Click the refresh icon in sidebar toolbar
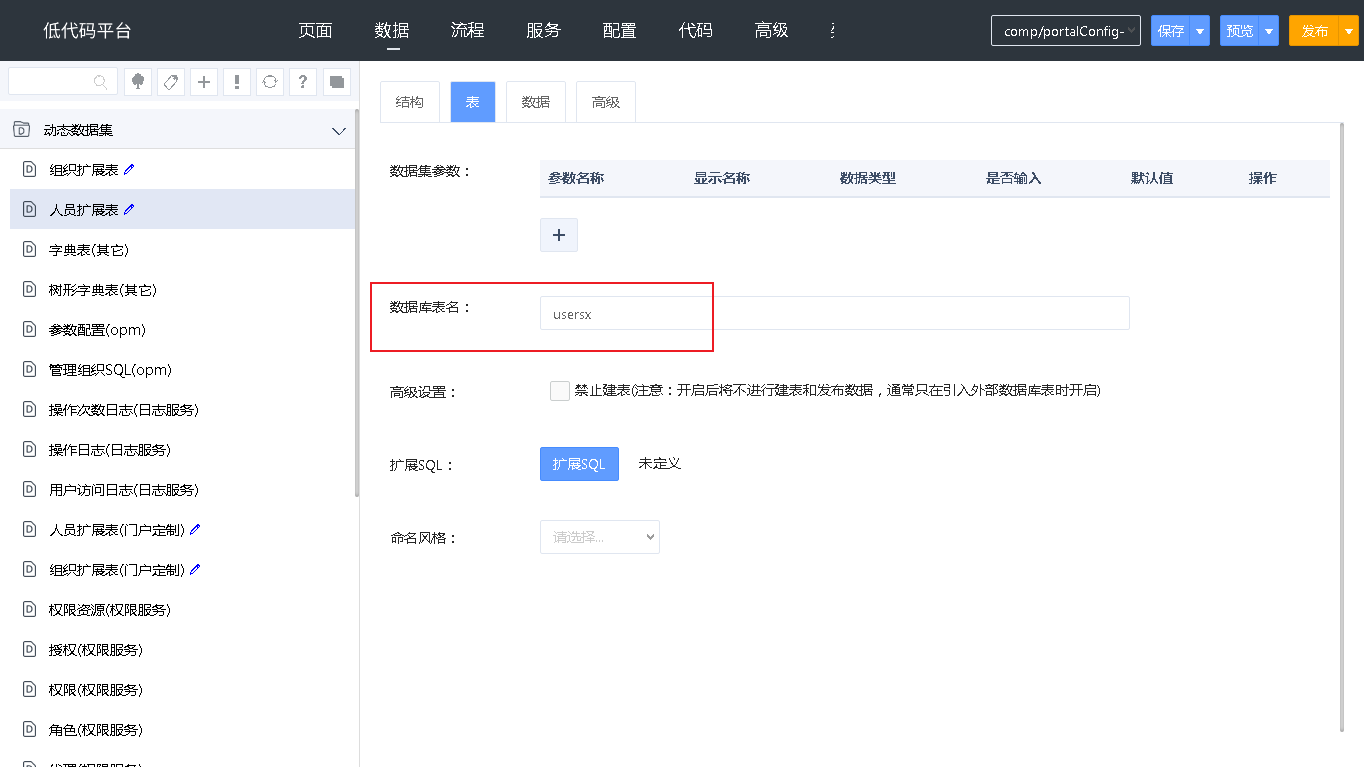1364x767 pixels. point(270,82)
